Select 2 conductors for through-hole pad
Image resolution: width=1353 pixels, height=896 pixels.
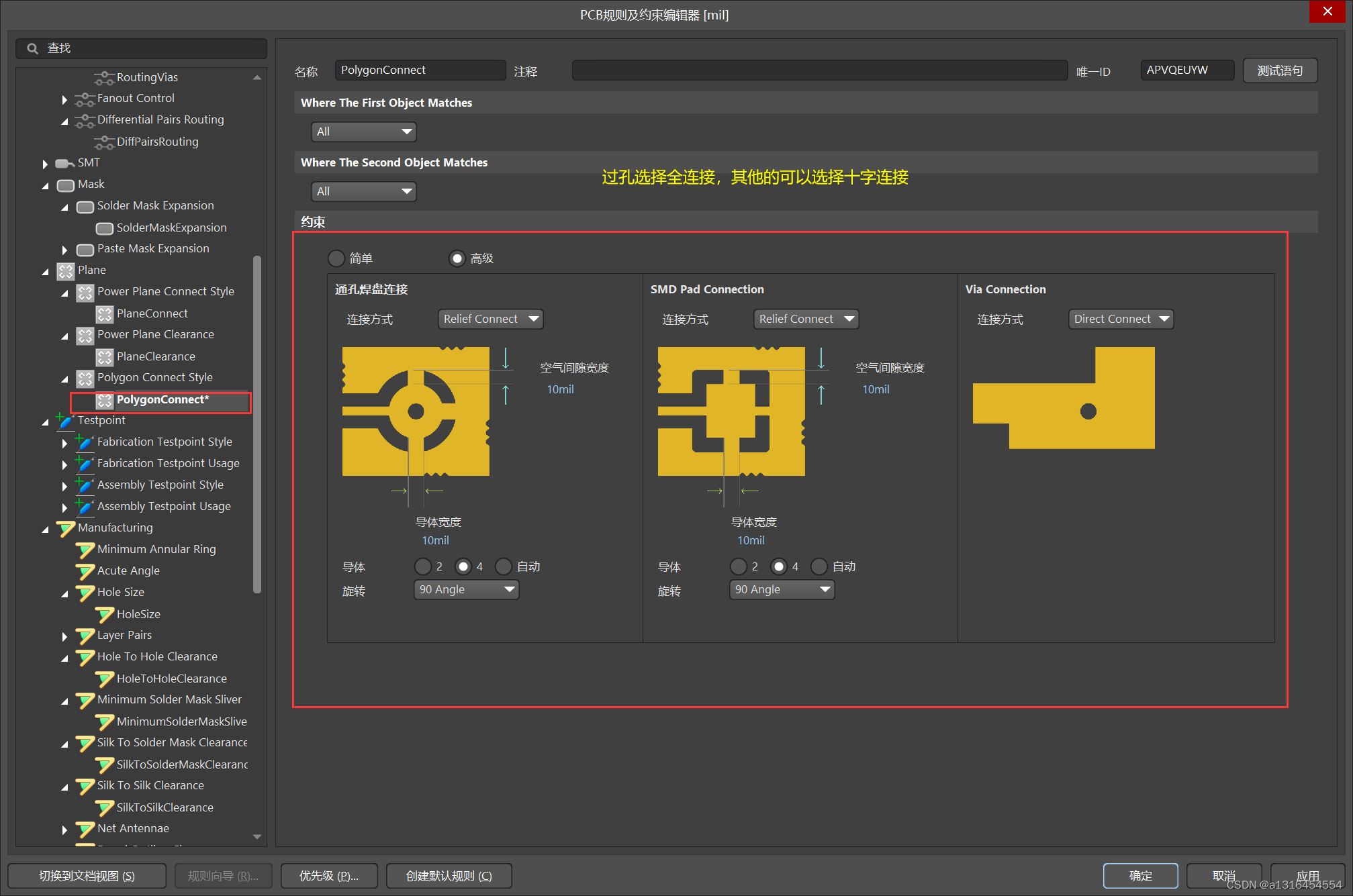pyautogui.click(x=423, y=566)
